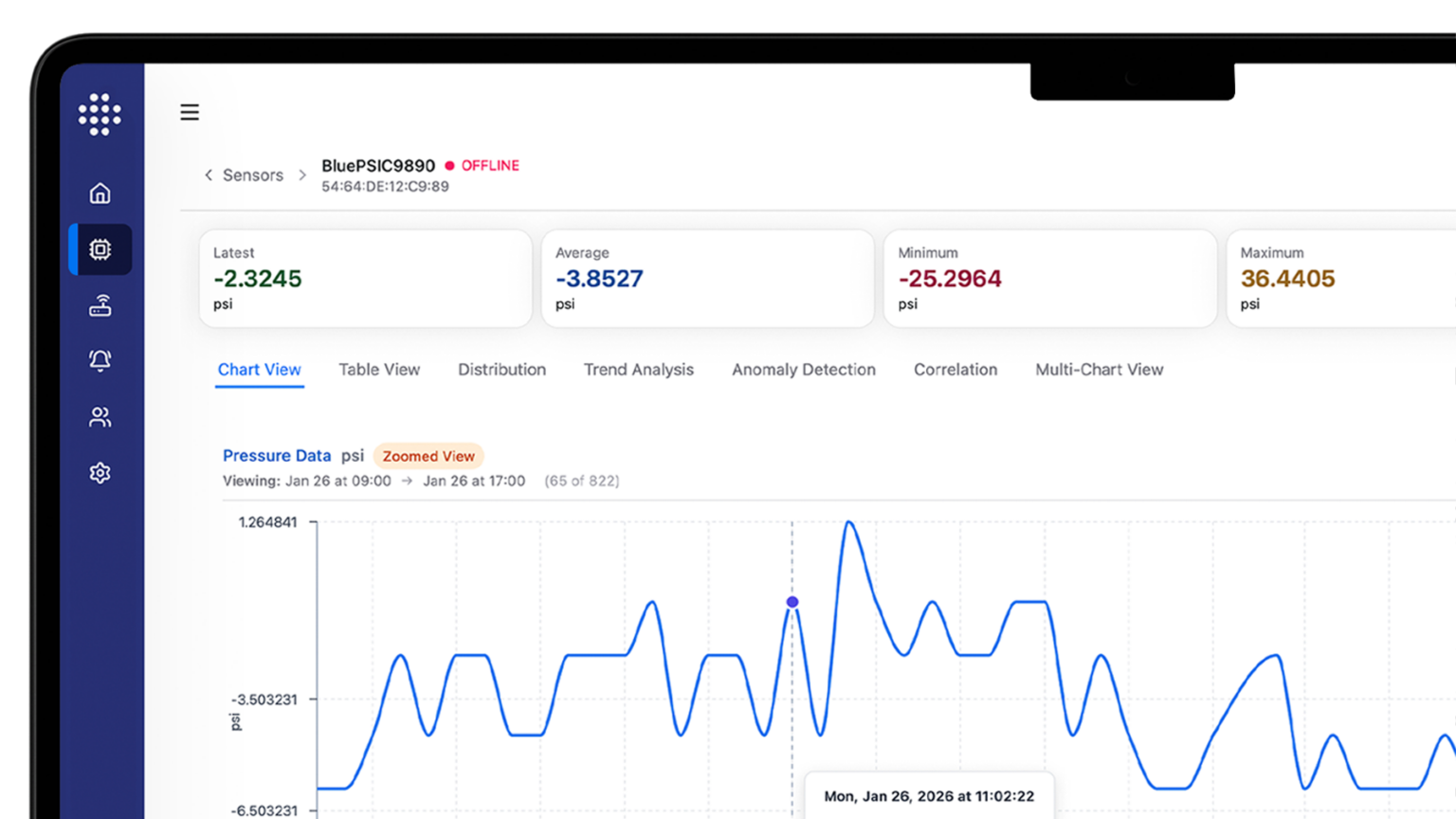The image size is (1456, 819).
Task: Open the Home page from the sidebar
Action: (x=100, y=193)
